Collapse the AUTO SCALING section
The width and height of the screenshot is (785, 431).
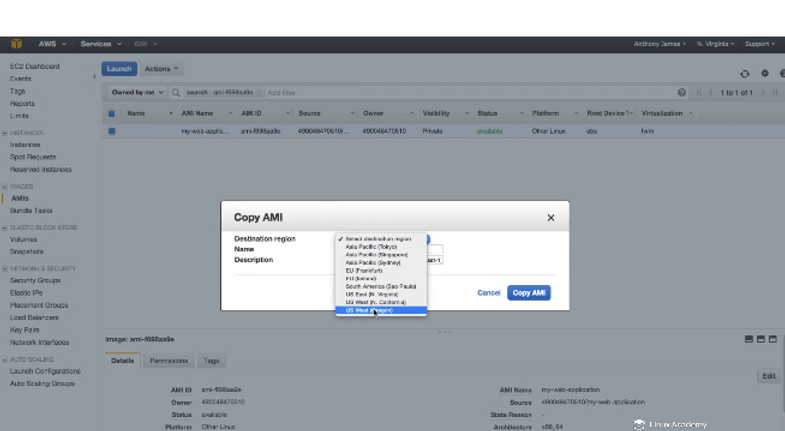pyautogui.click(x=5, y=359)
